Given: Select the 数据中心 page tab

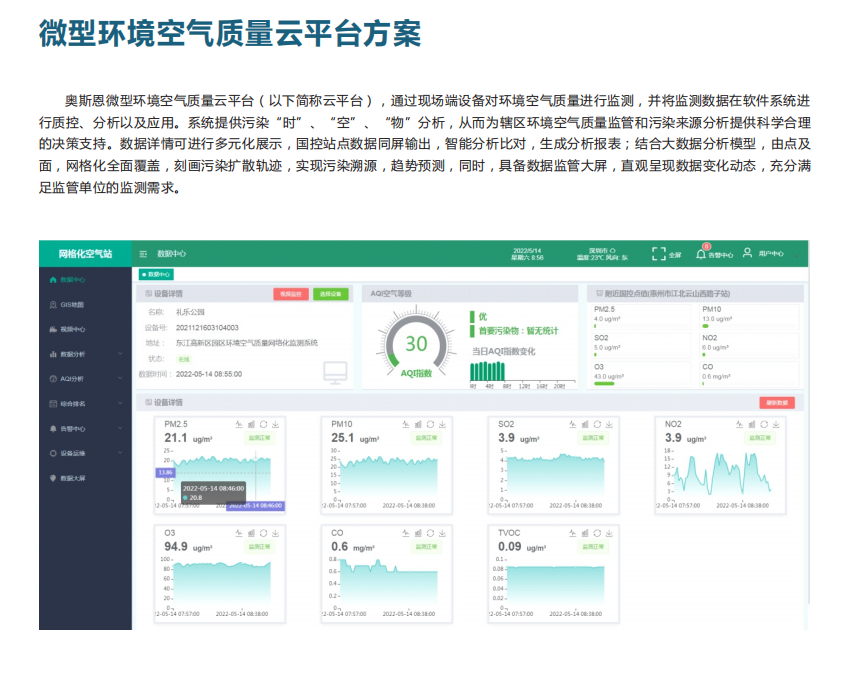Looking at the screenshot, I should [156, 274].
